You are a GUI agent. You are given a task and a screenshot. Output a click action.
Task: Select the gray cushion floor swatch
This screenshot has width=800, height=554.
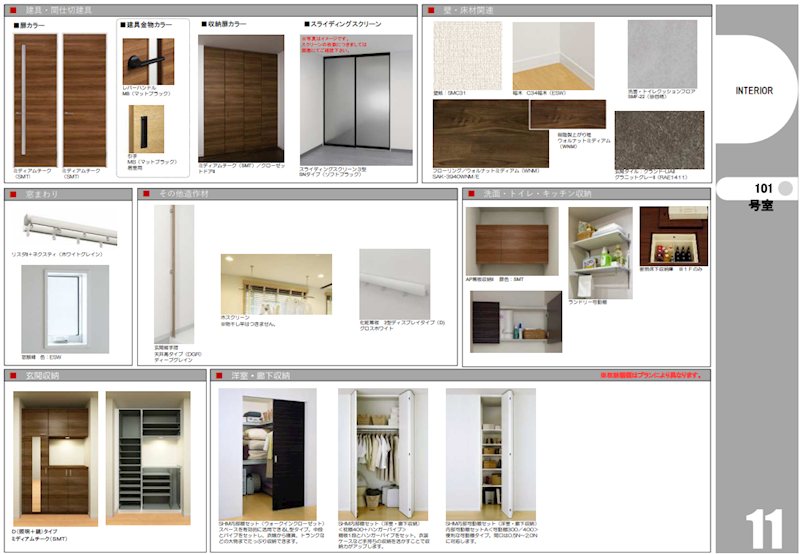[x=662, y=53]
